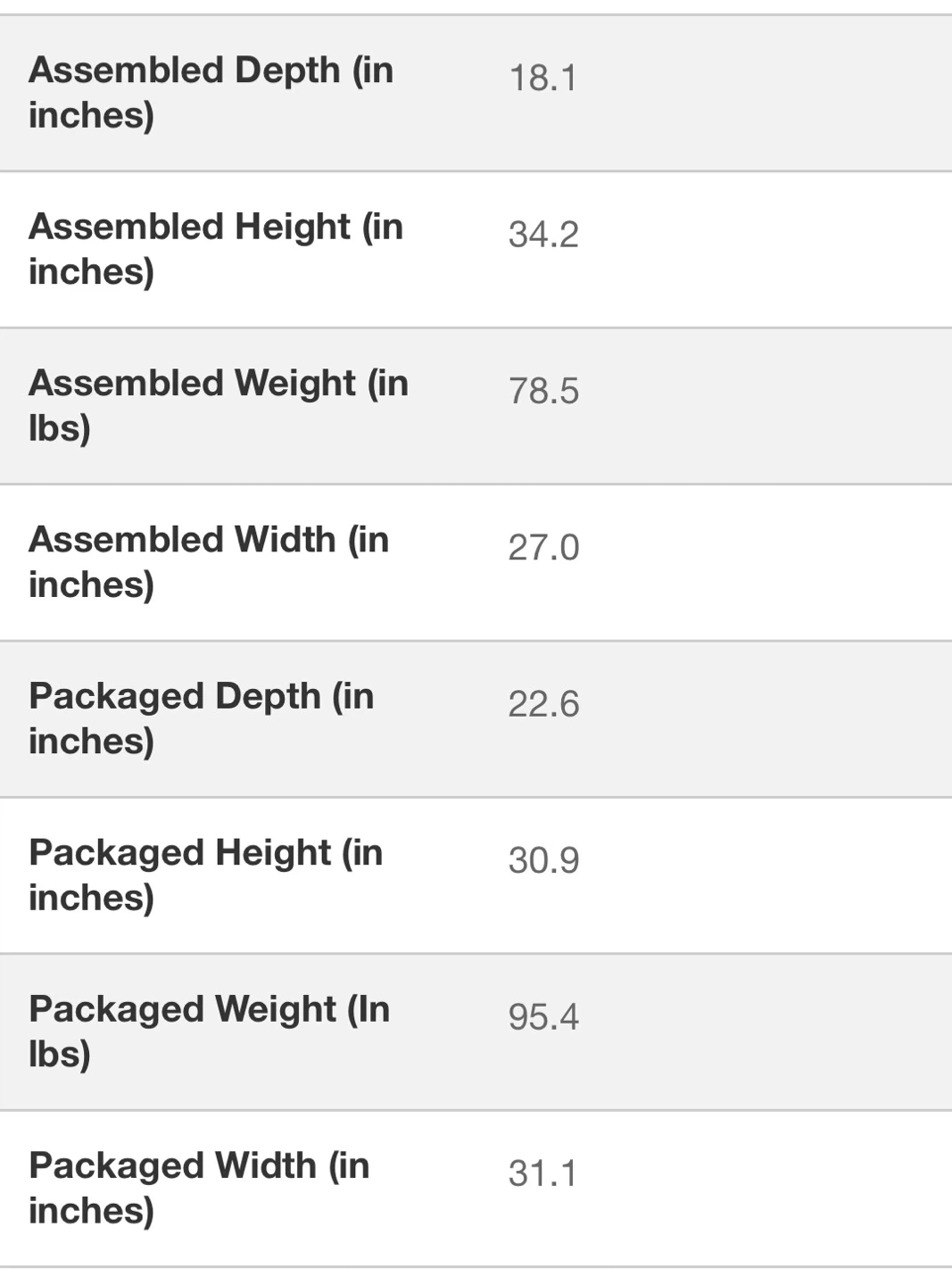Select the 27.0 width value
Image resolution: width=952 pixels, height=1285 pixels.
[x=543, y=548]
